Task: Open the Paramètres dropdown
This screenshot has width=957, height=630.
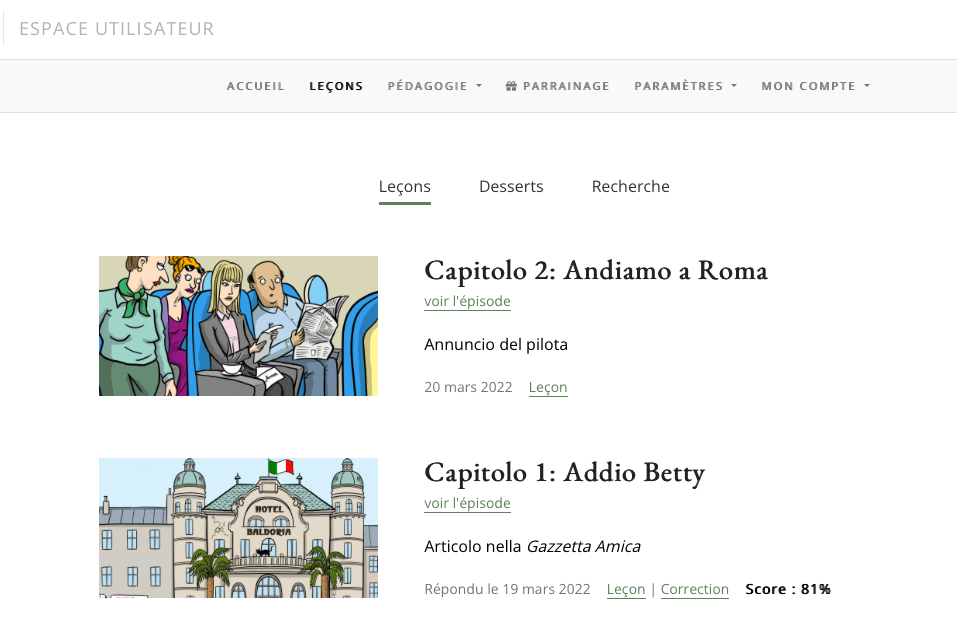Action: tap(685, 86)
